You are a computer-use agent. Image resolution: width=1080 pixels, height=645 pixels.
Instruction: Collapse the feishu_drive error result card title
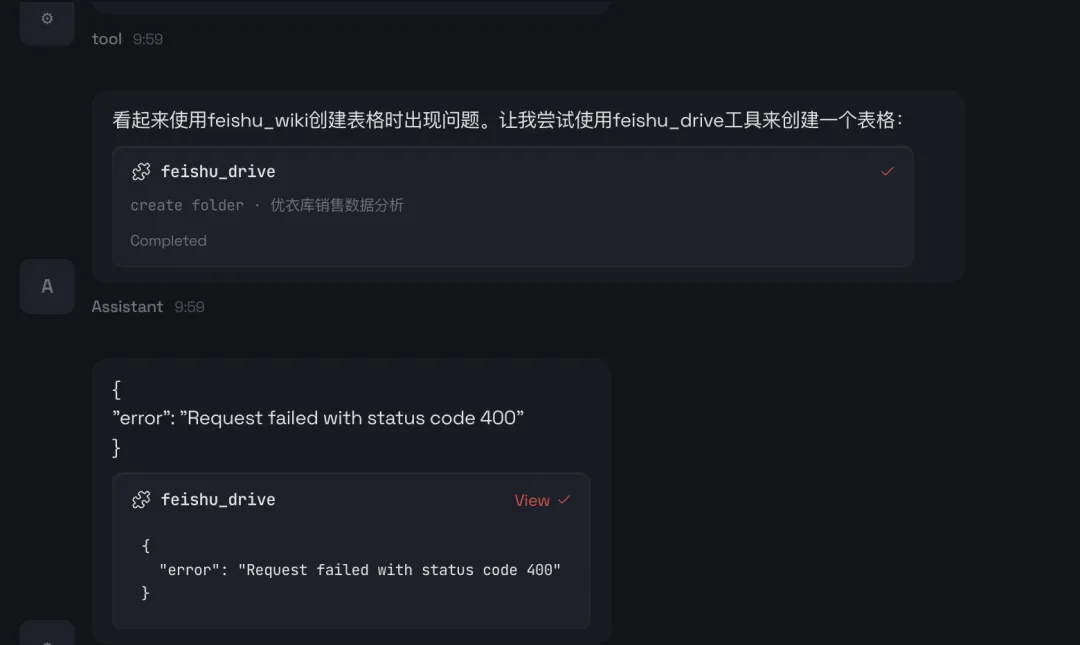click(x=218, y=500)
